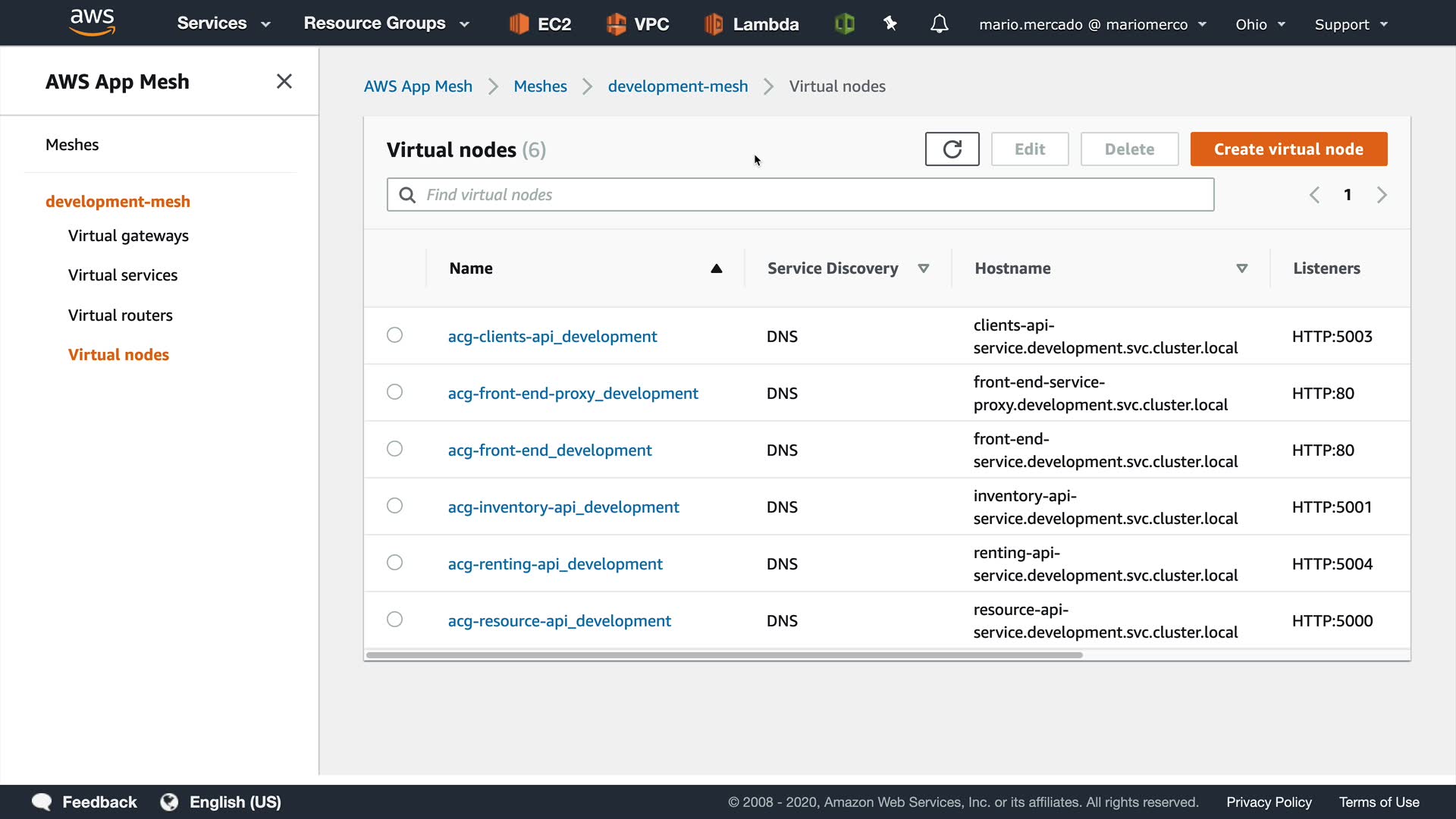Click the horizontal table scrollbar
This screenshot has height=819, width=1456.
click(724, 655)
